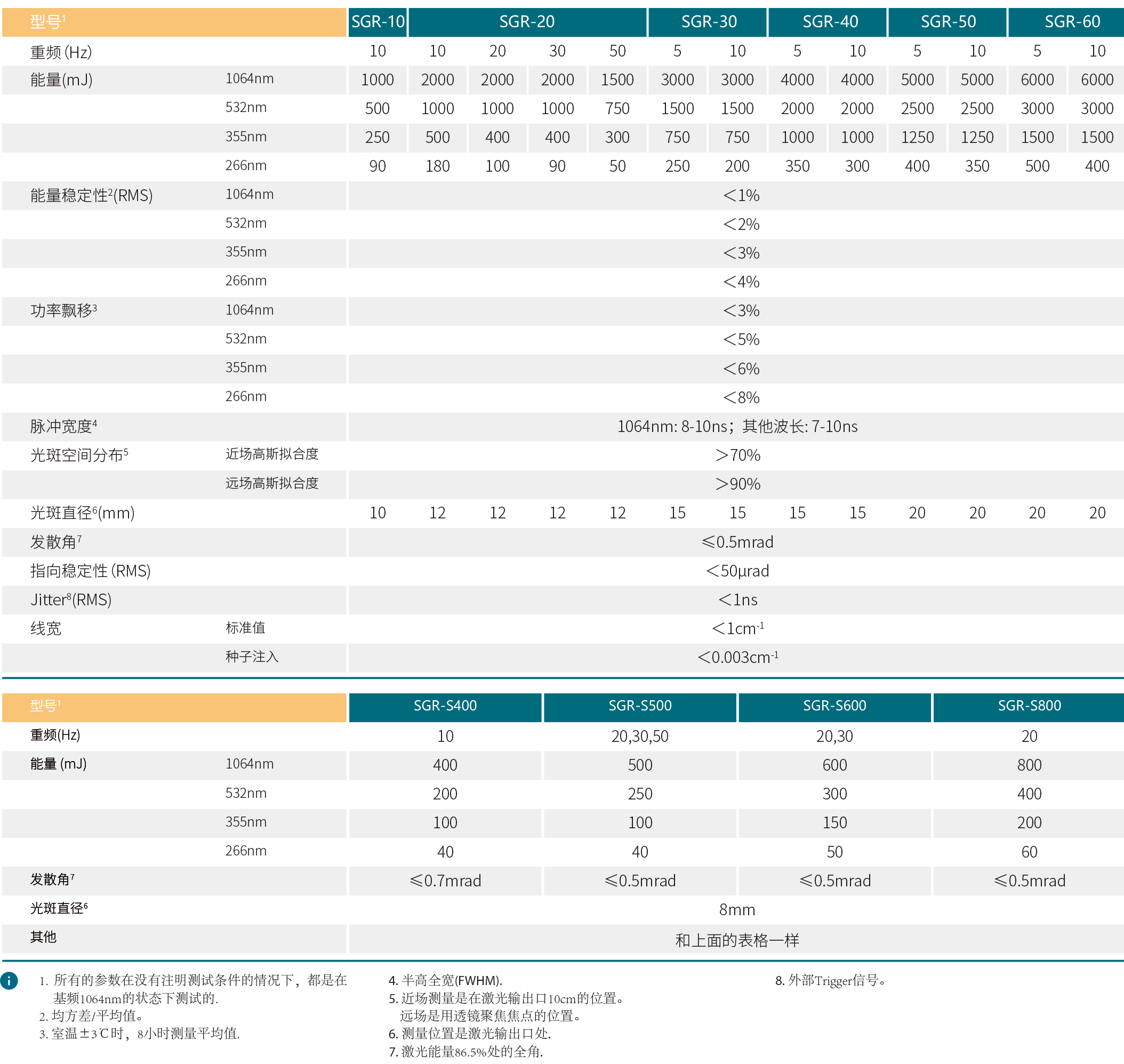Image resolution: width=1124 pixels, height=1064 pixels.
Task: Select the SGR-60 header cell
Action: [x=1071, y=22]
